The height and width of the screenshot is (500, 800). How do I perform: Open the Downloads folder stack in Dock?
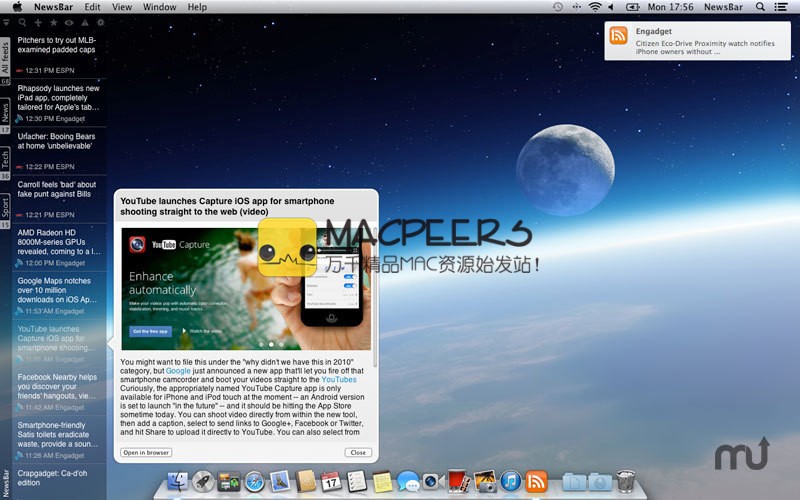[x=599, y=481]
